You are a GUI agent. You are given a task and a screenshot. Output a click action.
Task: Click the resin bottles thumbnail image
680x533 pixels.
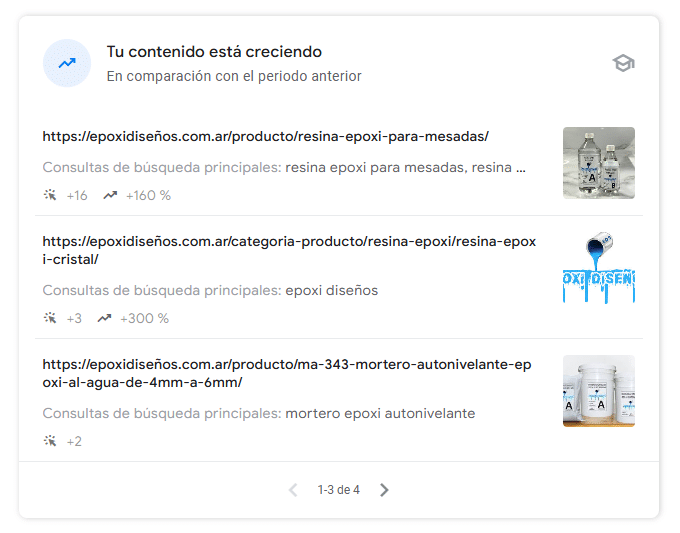pyautogui.click(x=598, y=162)
